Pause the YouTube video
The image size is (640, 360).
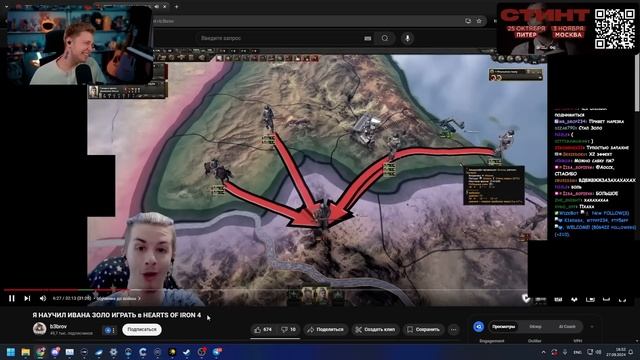click(x=12, y=298)
